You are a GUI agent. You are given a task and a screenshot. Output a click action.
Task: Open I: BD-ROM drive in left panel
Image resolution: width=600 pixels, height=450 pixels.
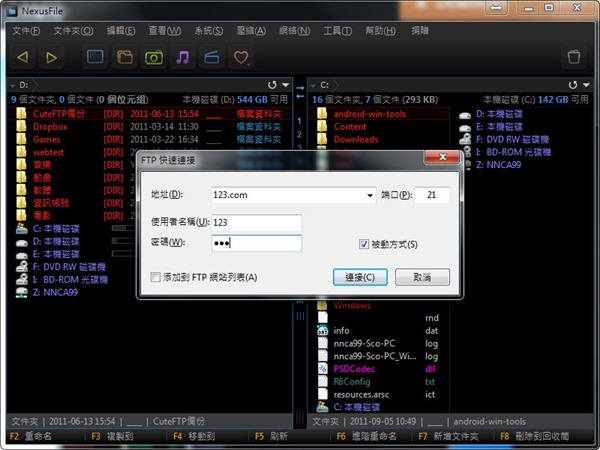70,279
